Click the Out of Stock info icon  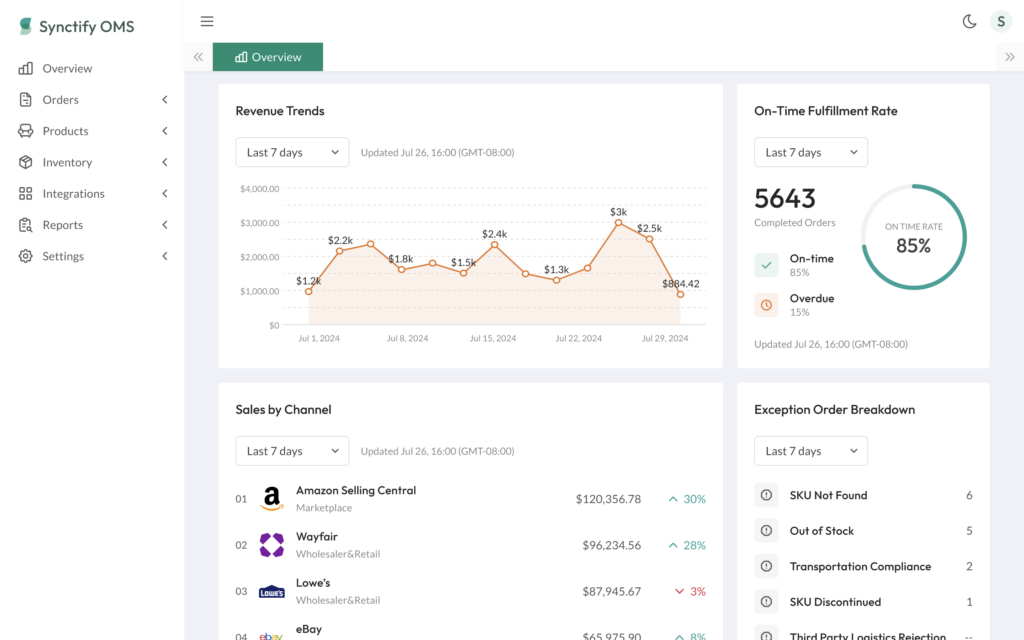click(x=766, y=530)
